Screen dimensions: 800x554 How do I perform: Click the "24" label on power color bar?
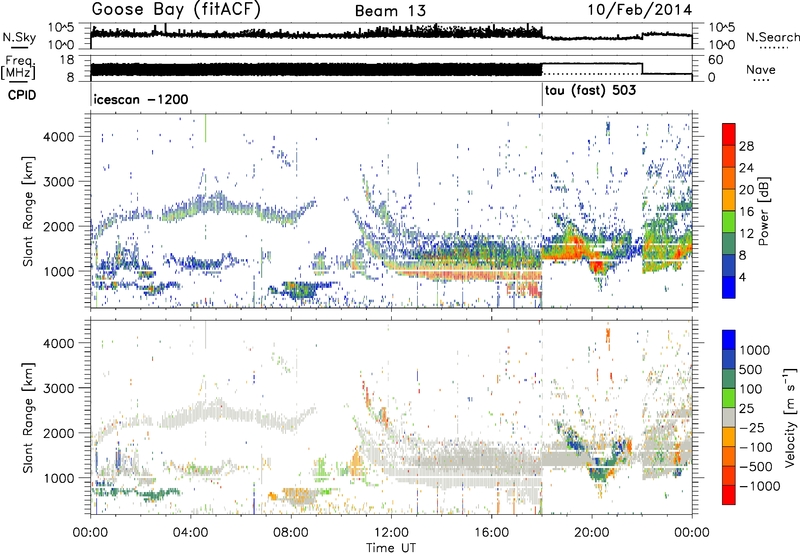pyautogui.click(x=746, y=168)
